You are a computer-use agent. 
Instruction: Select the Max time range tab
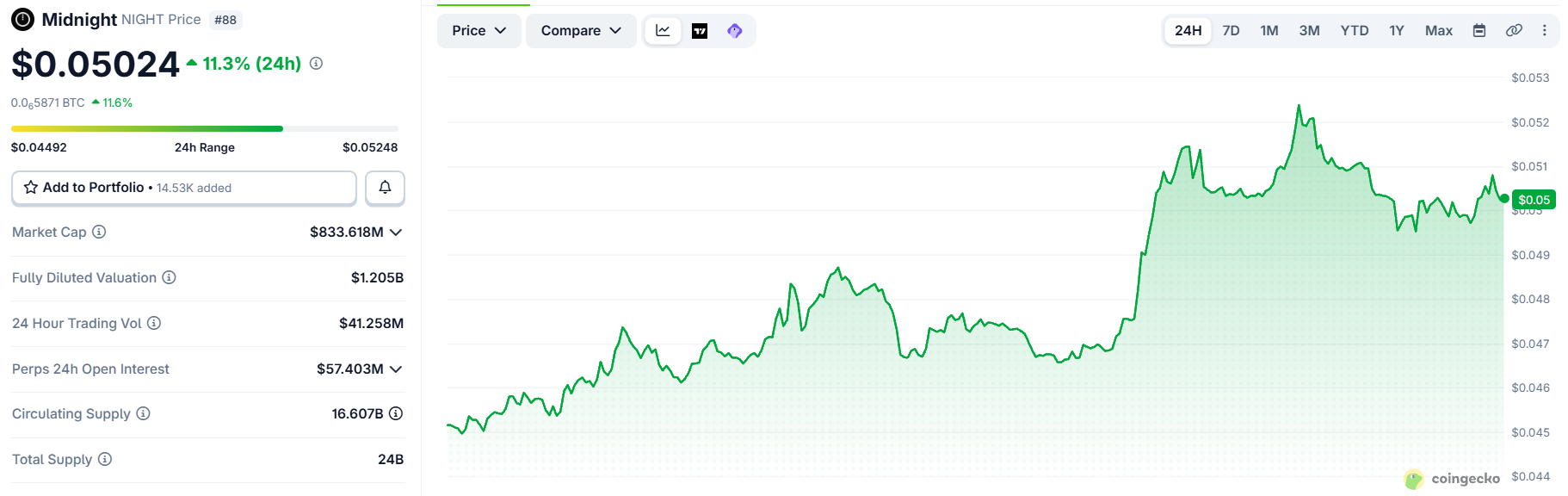[1439, 31]
